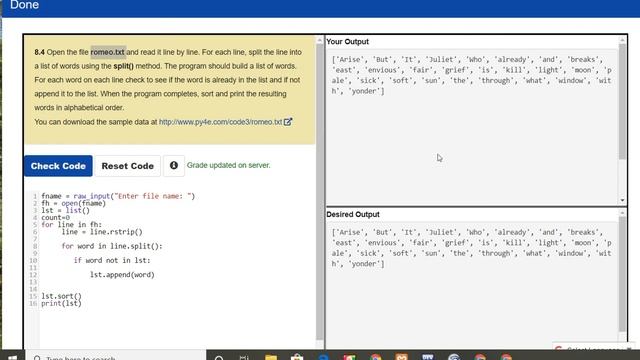Click the line 'lst.sort()'
The width and height of the screenshot is (640, 360).
[61, 296]
